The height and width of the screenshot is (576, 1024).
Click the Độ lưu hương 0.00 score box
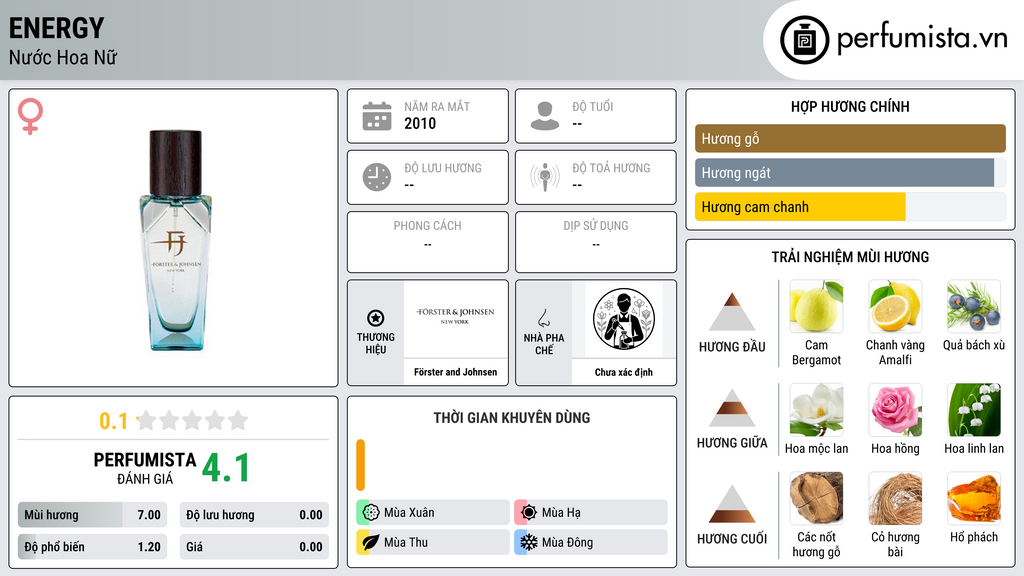[254, 515]
